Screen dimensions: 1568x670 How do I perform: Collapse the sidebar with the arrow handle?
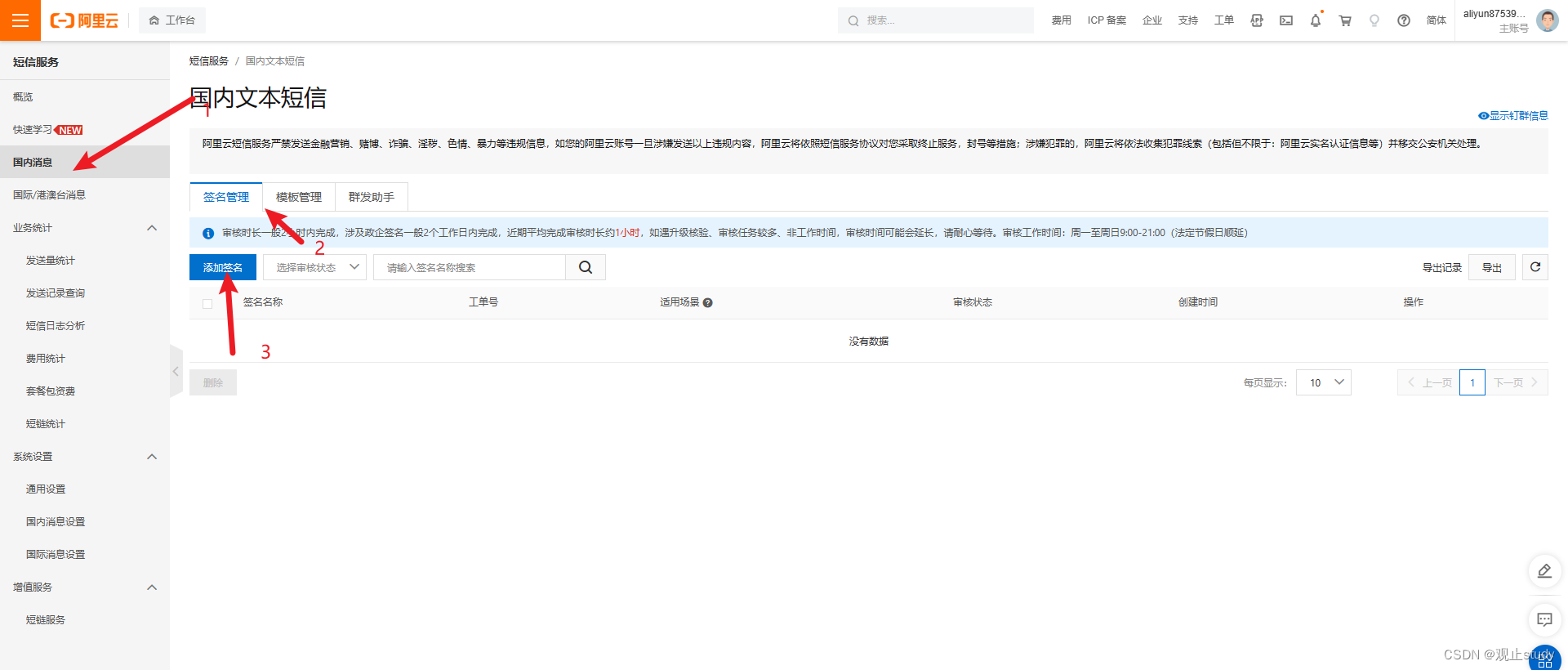pos(176,371)
